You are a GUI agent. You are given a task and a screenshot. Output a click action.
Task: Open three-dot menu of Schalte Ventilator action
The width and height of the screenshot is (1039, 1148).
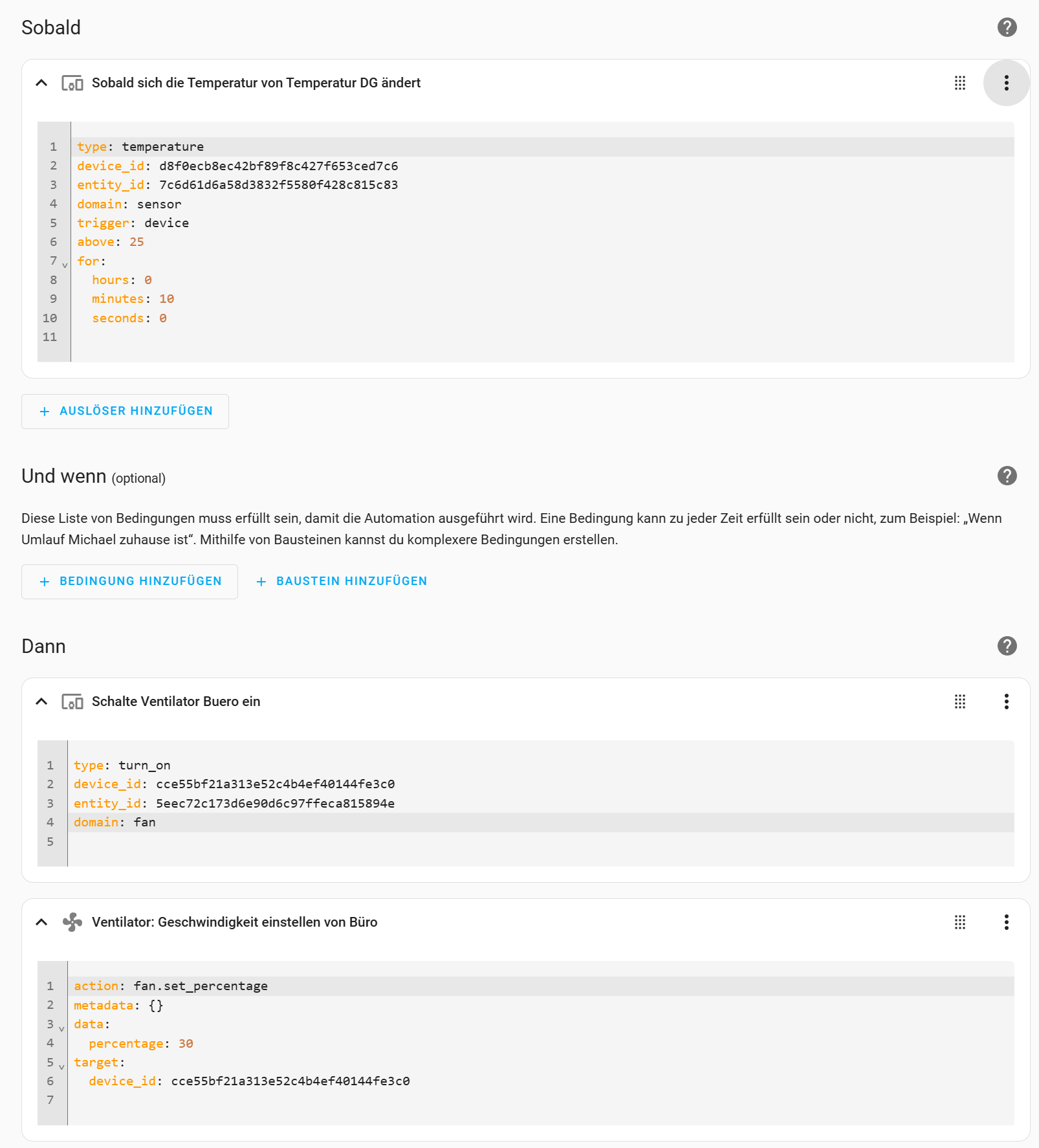click(x=1006, y=701)
